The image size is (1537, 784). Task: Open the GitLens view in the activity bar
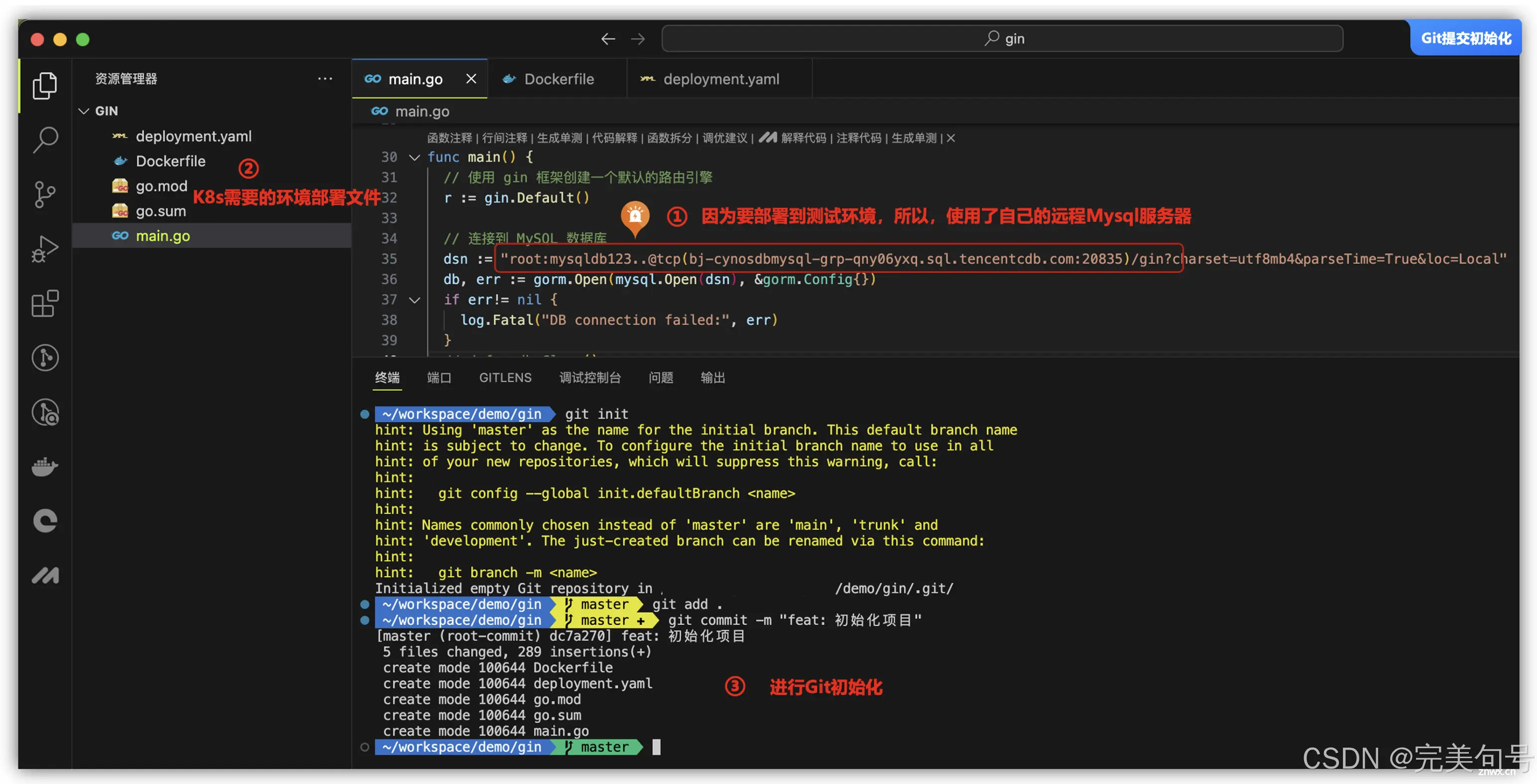pos(45,358)
